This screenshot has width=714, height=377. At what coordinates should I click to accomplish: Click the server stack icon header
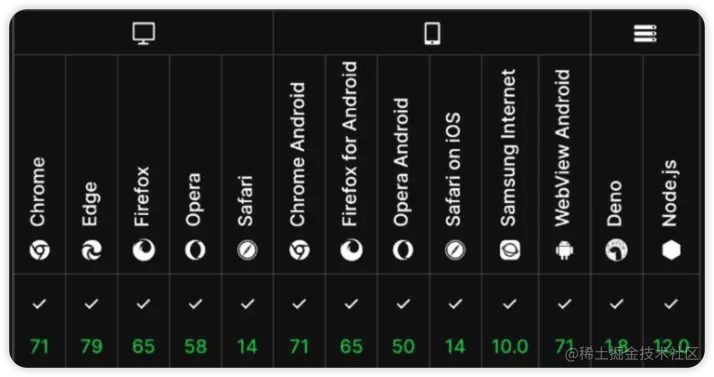tap(645, 33)
